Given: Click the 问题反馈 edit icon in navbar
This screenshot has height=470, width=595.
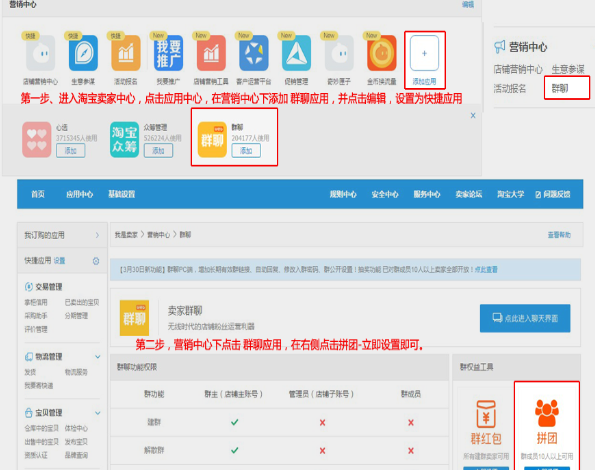Looking at the screenshot, I should click(x=538, y=195).
